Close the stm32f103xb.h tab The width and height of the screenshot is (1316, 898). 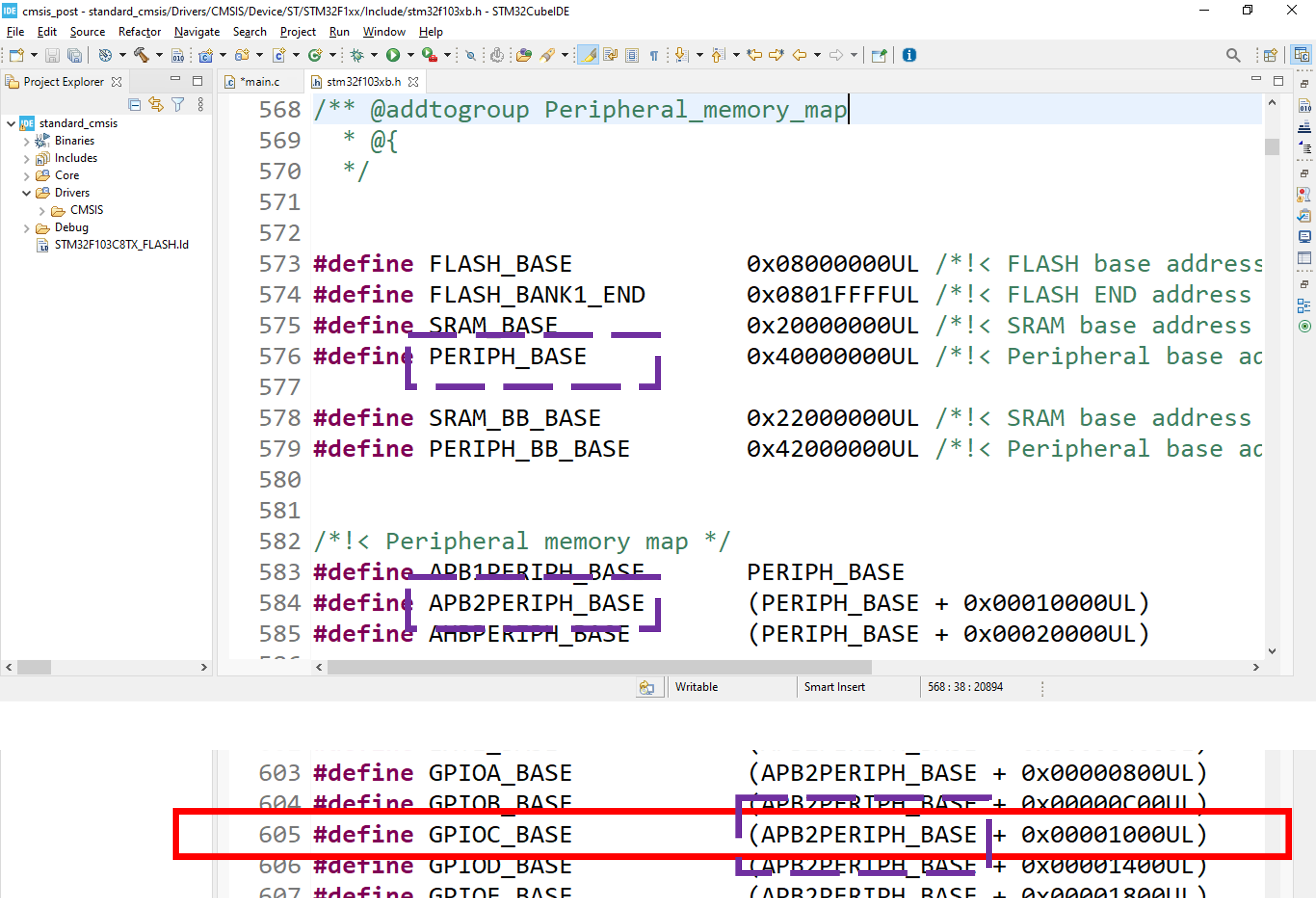[413, 82]
